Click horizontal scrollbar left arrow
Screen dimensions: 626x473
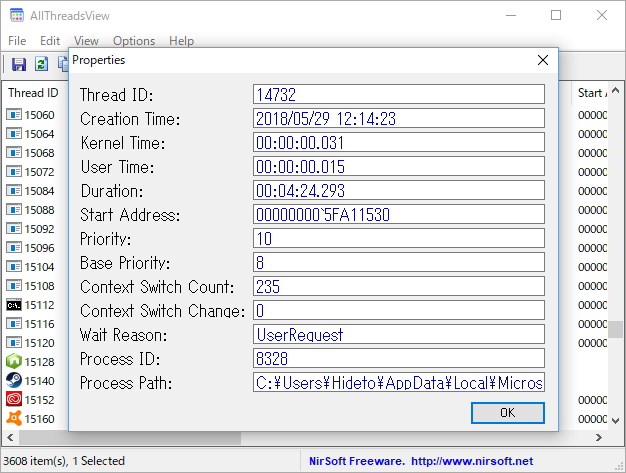coord(10,437)
